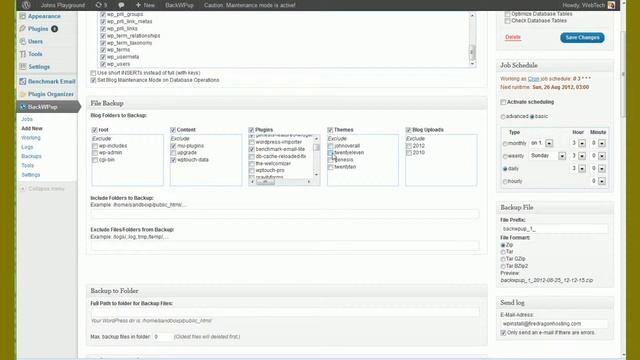This screenshot has height=360, width=640.
Task: Open Backups under BackWPup
Action: [x=31, y=156]
